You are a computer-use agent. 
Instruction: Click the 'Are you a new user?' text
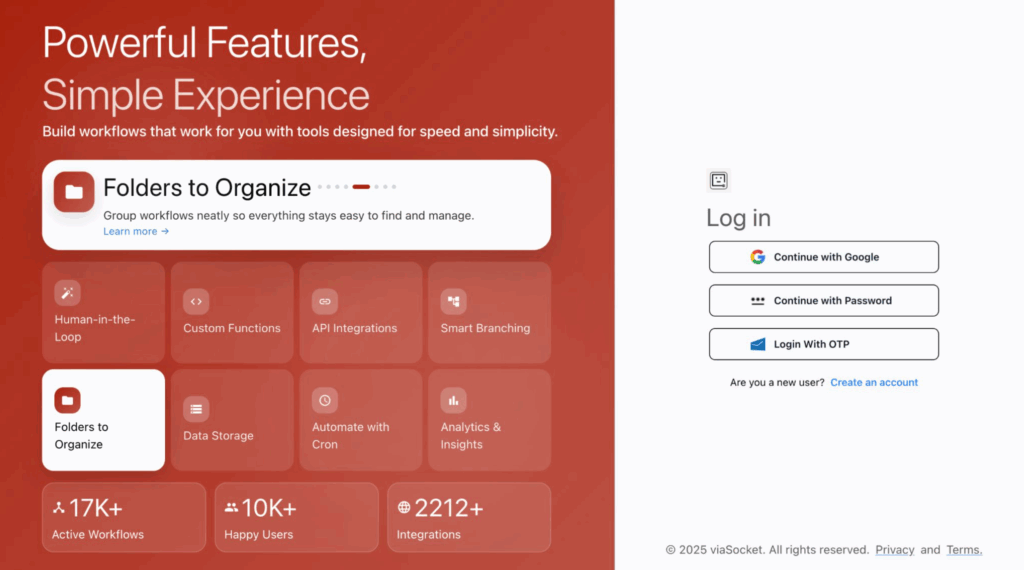(777, 383)
